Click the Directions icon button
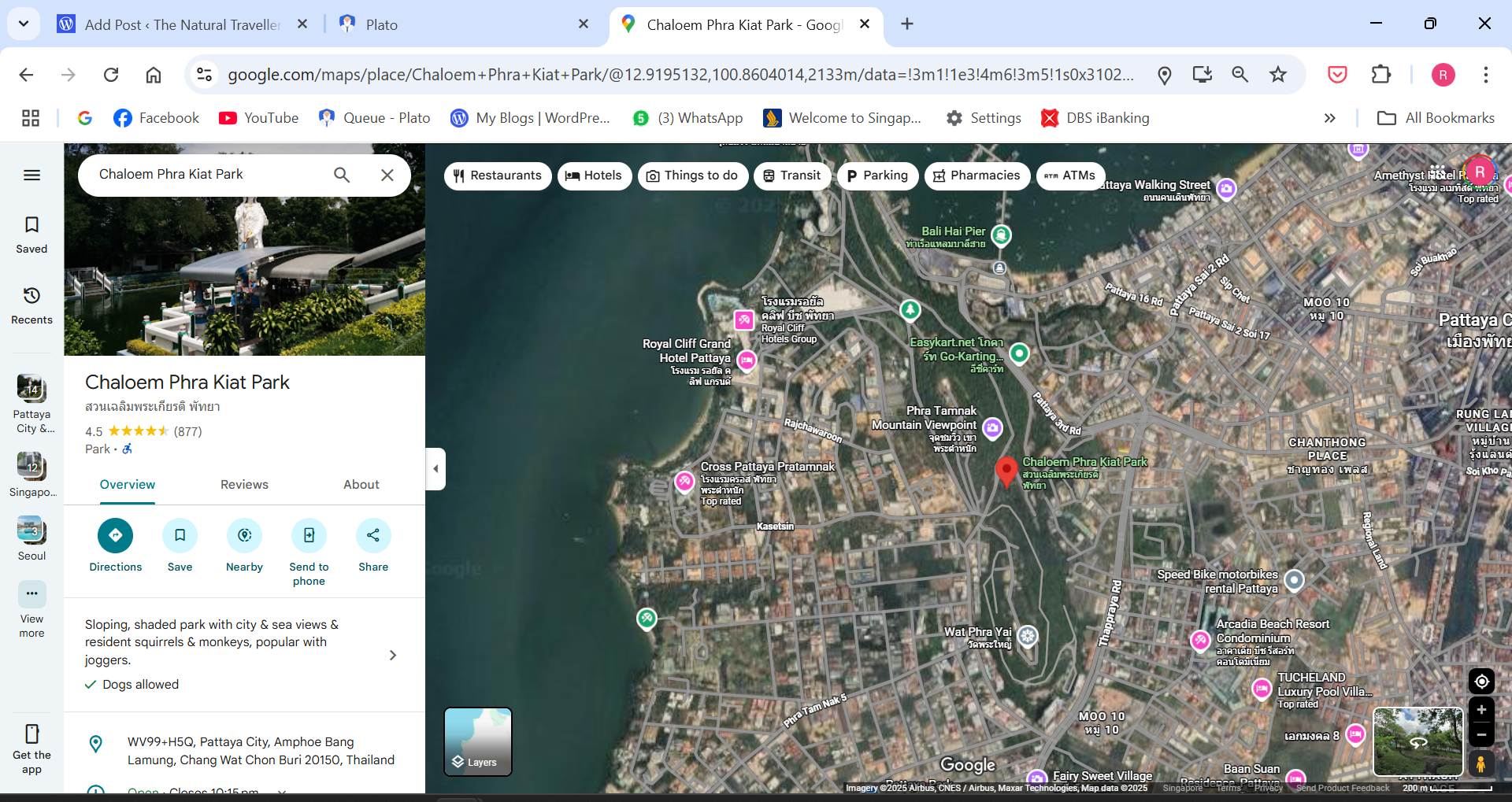The width and height of the screenshot is (1512, 802). coord(115,536)
